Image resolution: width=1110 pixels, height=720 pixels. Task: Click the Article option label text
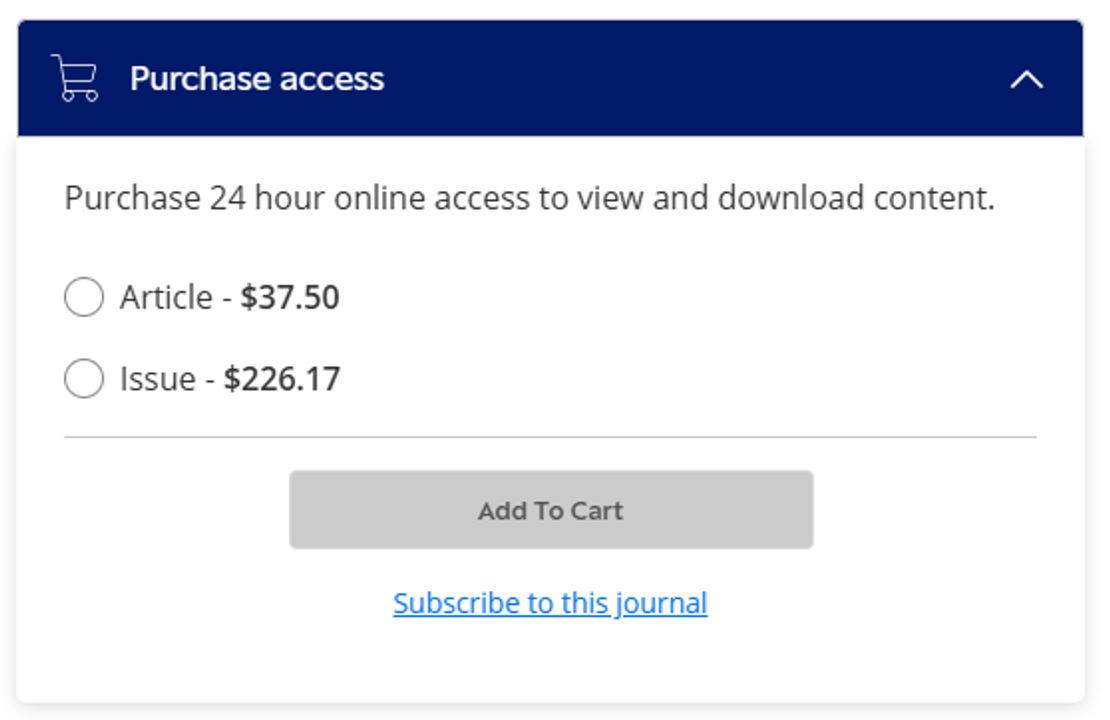click(166, 297)
